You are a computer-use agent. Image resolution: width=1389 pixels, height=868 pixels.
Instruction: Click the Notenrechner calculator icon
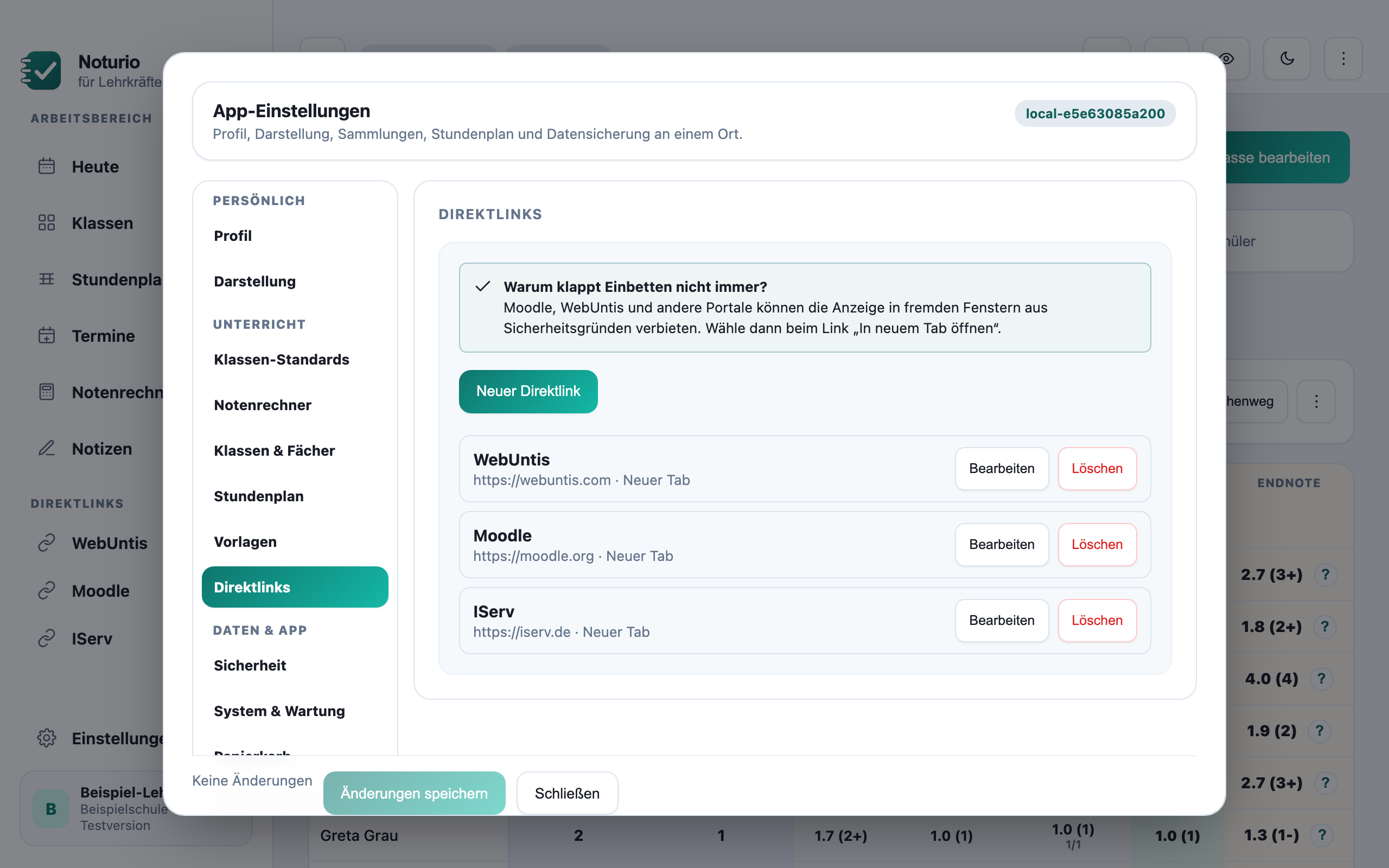pyautogui.click(x=47, y=392)
